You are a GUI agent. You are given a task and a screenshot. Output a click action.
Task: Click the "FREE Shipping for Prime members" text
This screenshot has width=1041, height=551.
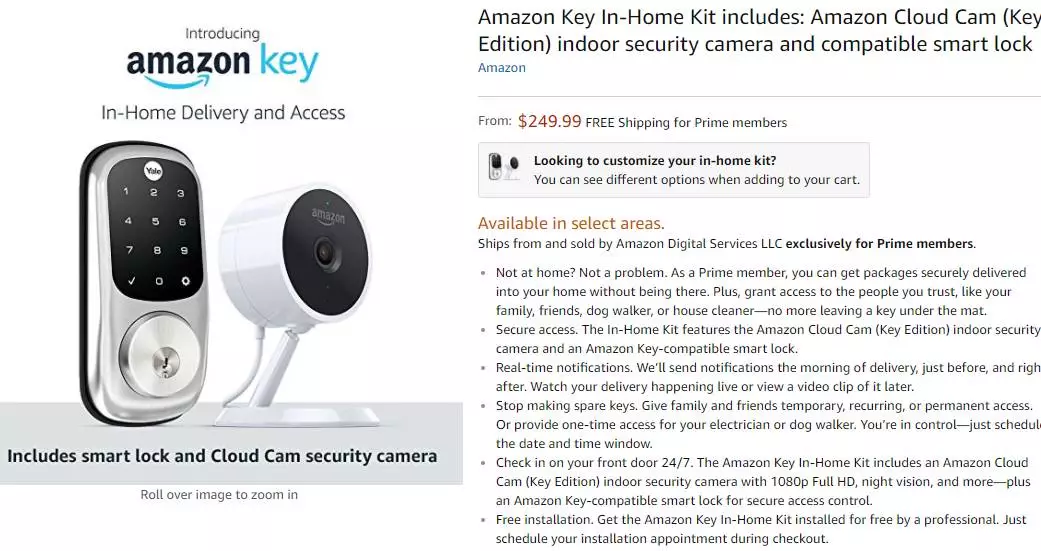pos(686,123)
